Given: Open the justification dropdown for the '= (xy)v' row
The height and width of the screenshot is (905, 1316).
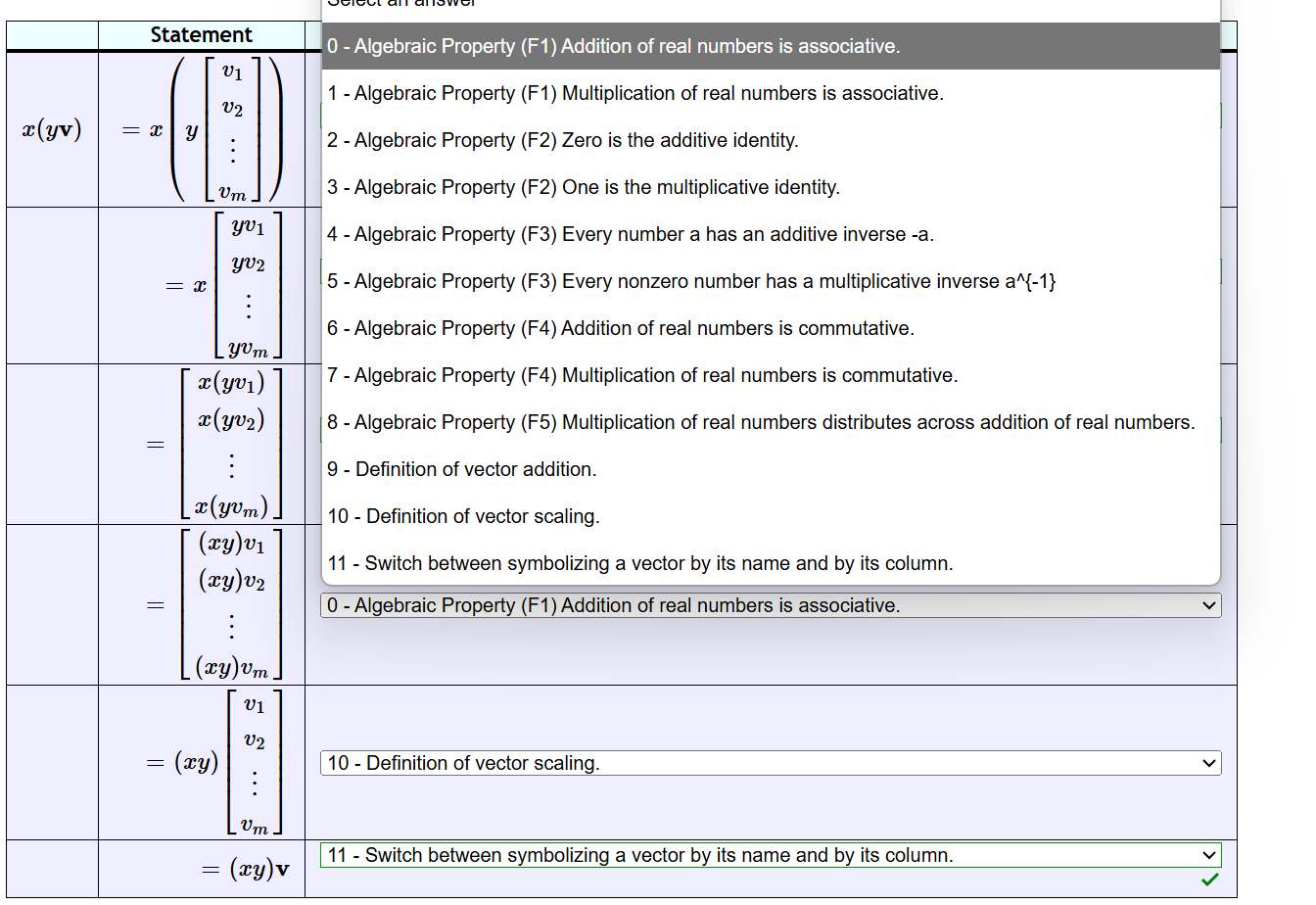Looking at the screenshot, I should coord(771,855).
